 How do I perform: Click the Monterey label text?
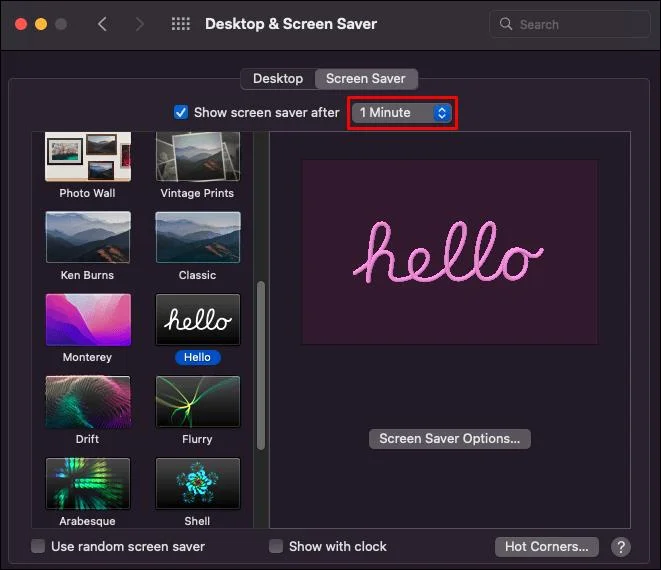[87, 357]
